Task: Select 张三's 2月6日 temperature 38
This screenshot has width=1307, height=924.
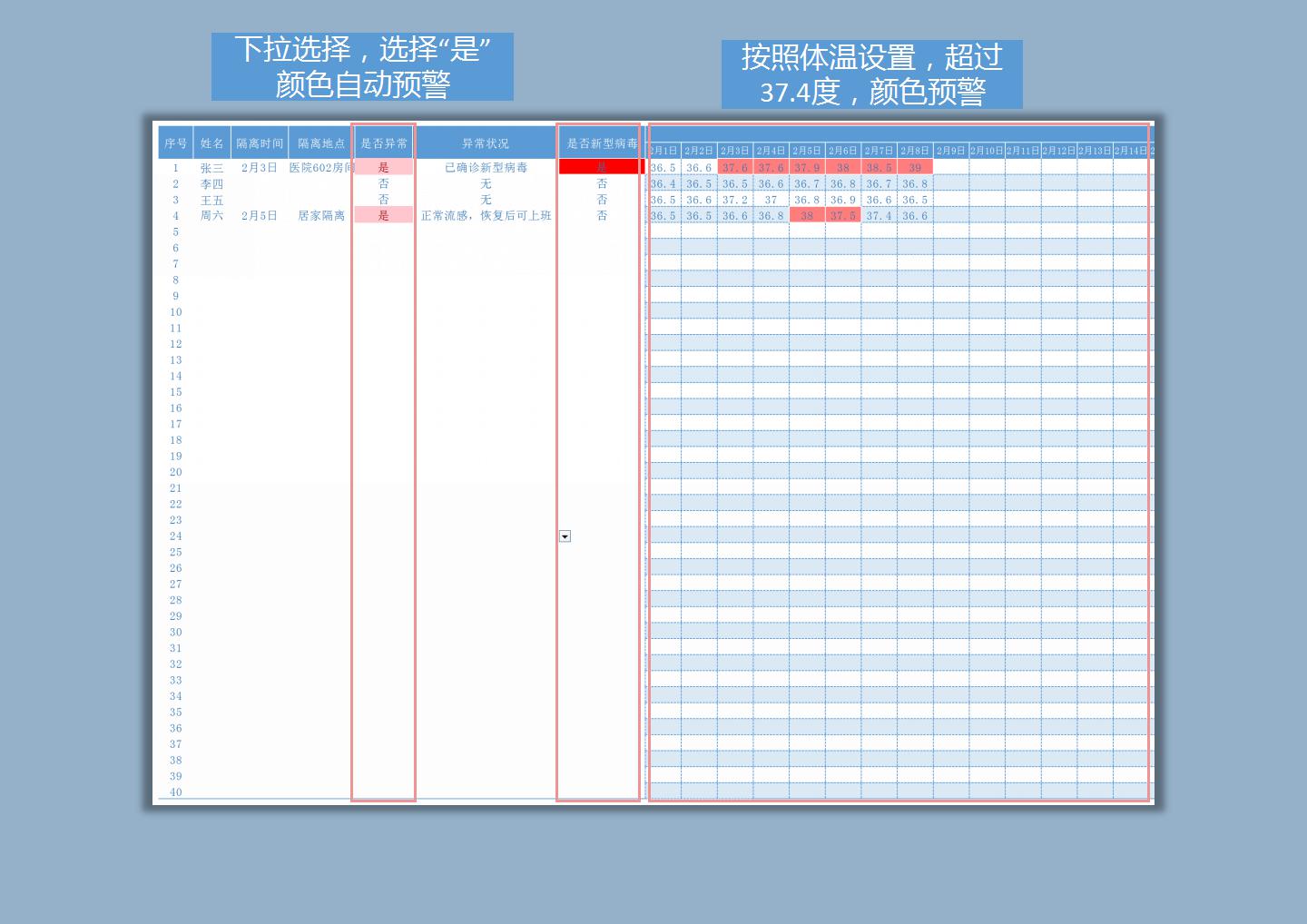Action: [x=842, y=168]
